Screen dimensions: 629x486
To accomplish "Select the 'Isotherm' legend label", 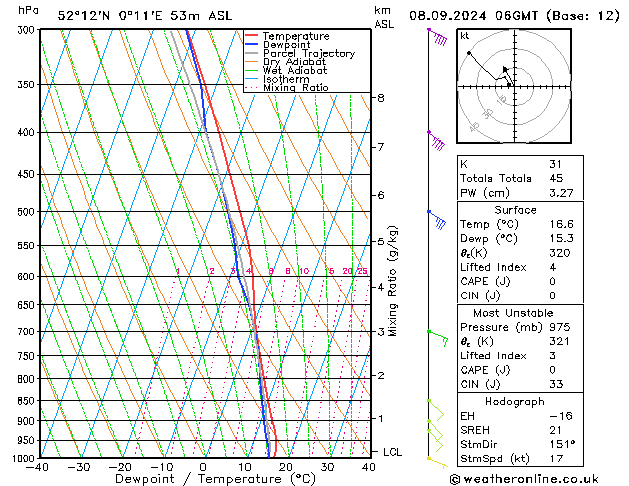I will (286, 79).
